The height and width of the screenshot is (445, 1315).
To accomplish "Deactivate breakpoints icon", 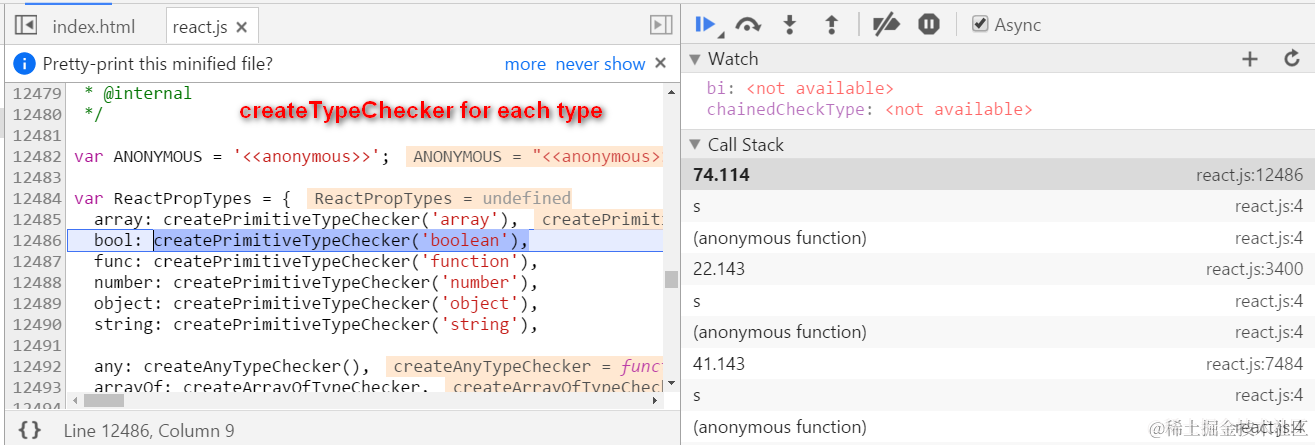I will coord(886,25).
